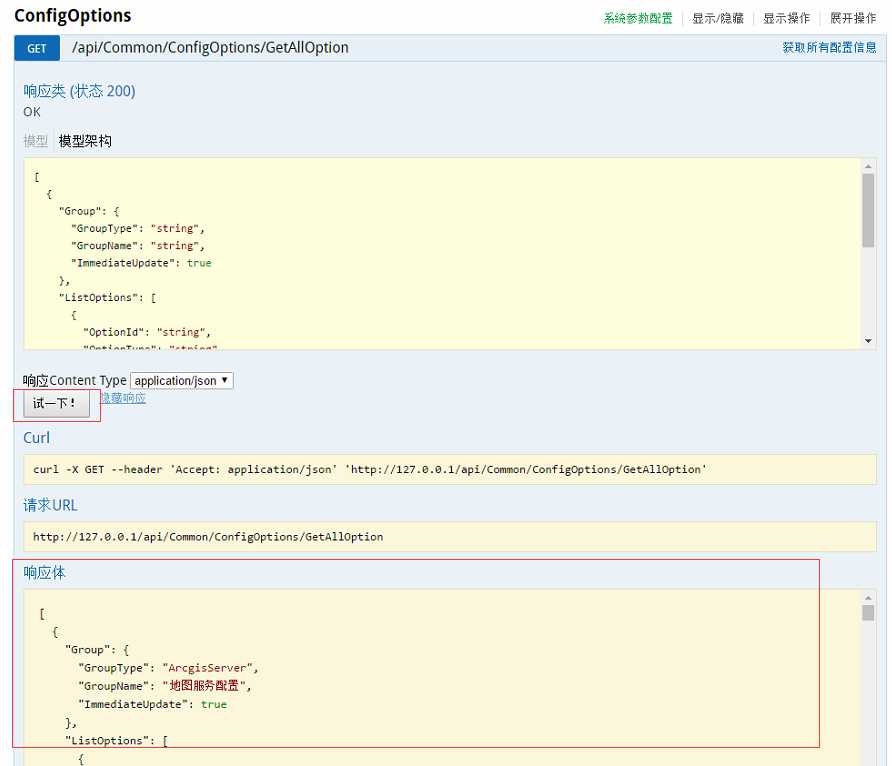This screenshot has width=892, height=766.
Task: Click "ListOptions": [ line in response body
Action: click(x=117, y=740)
